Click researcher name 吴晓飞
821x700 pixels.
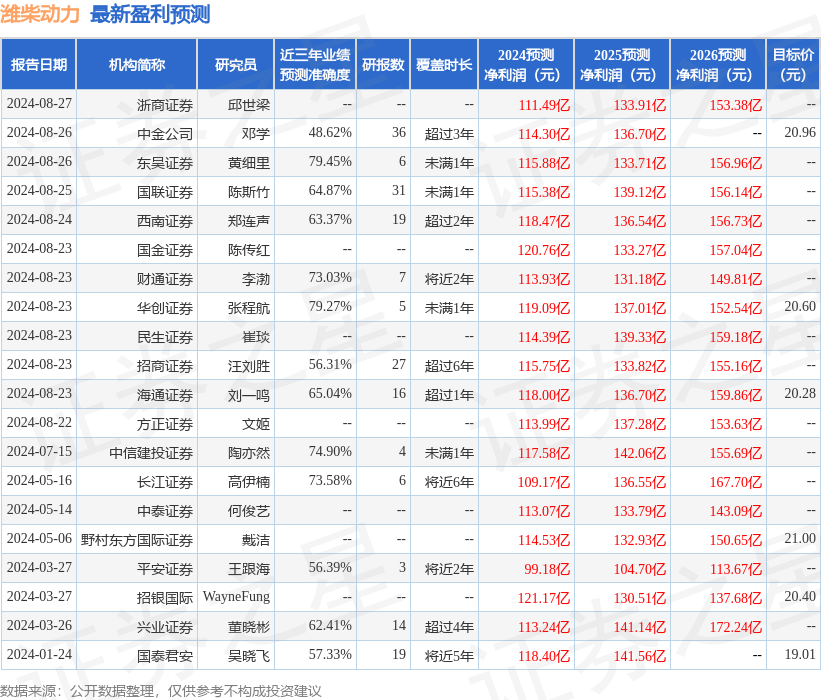(x=249, y=656)
